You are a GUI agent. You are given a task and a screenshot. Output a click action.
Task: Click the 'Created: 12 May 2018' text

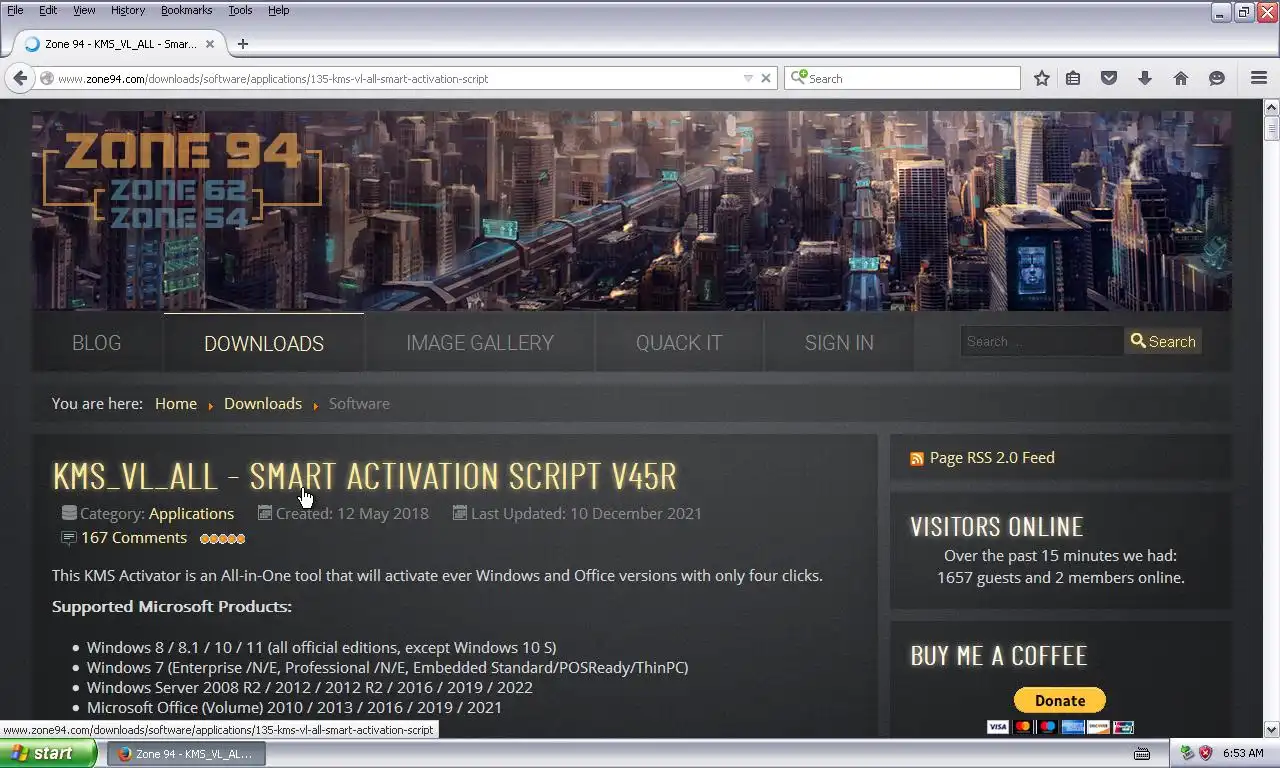[352, 513]
